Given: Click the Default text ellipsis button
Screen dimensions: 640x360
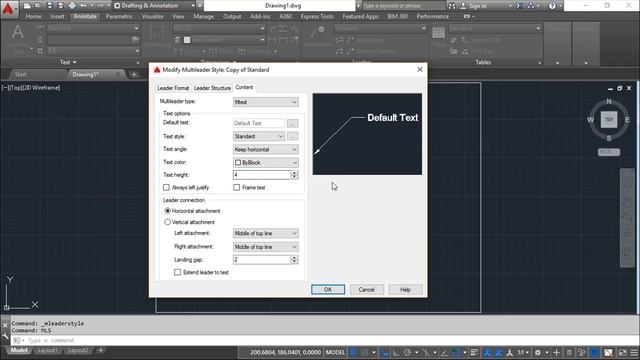Looking at the screenshot, I should pos(292,123).
